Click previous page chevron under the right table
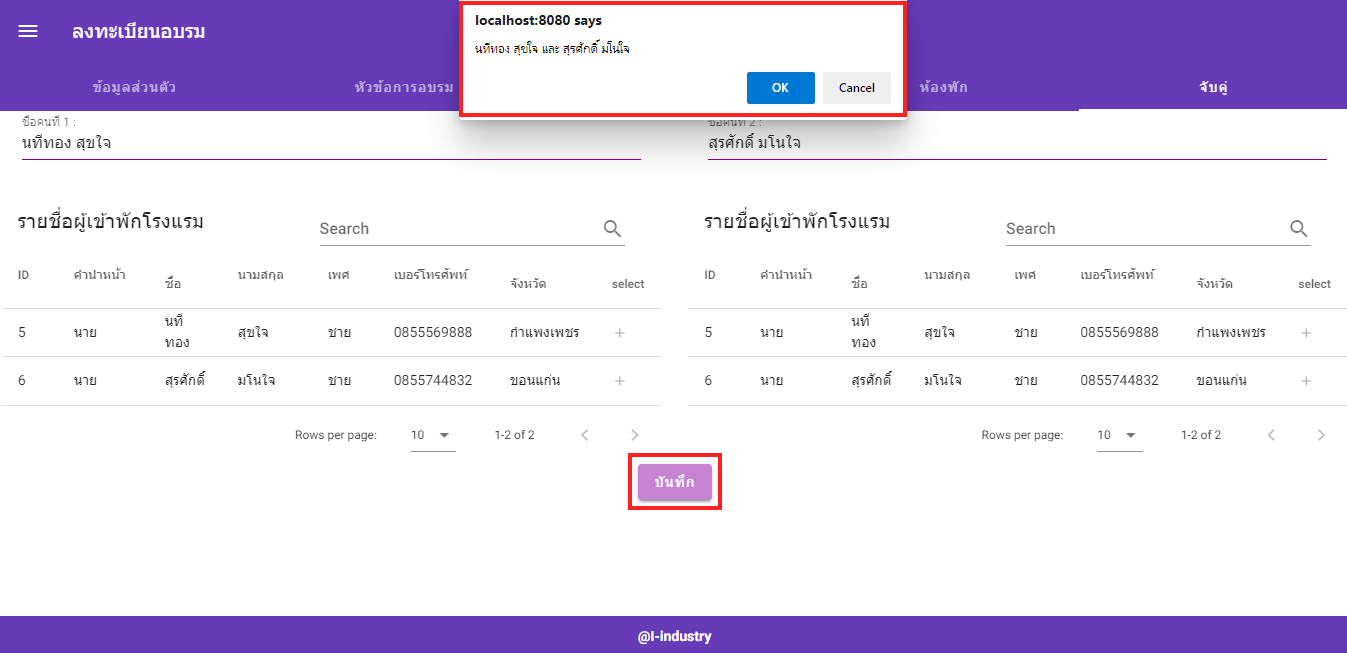This screenshot has height=653, width=1347. [x=1271, y=435]
